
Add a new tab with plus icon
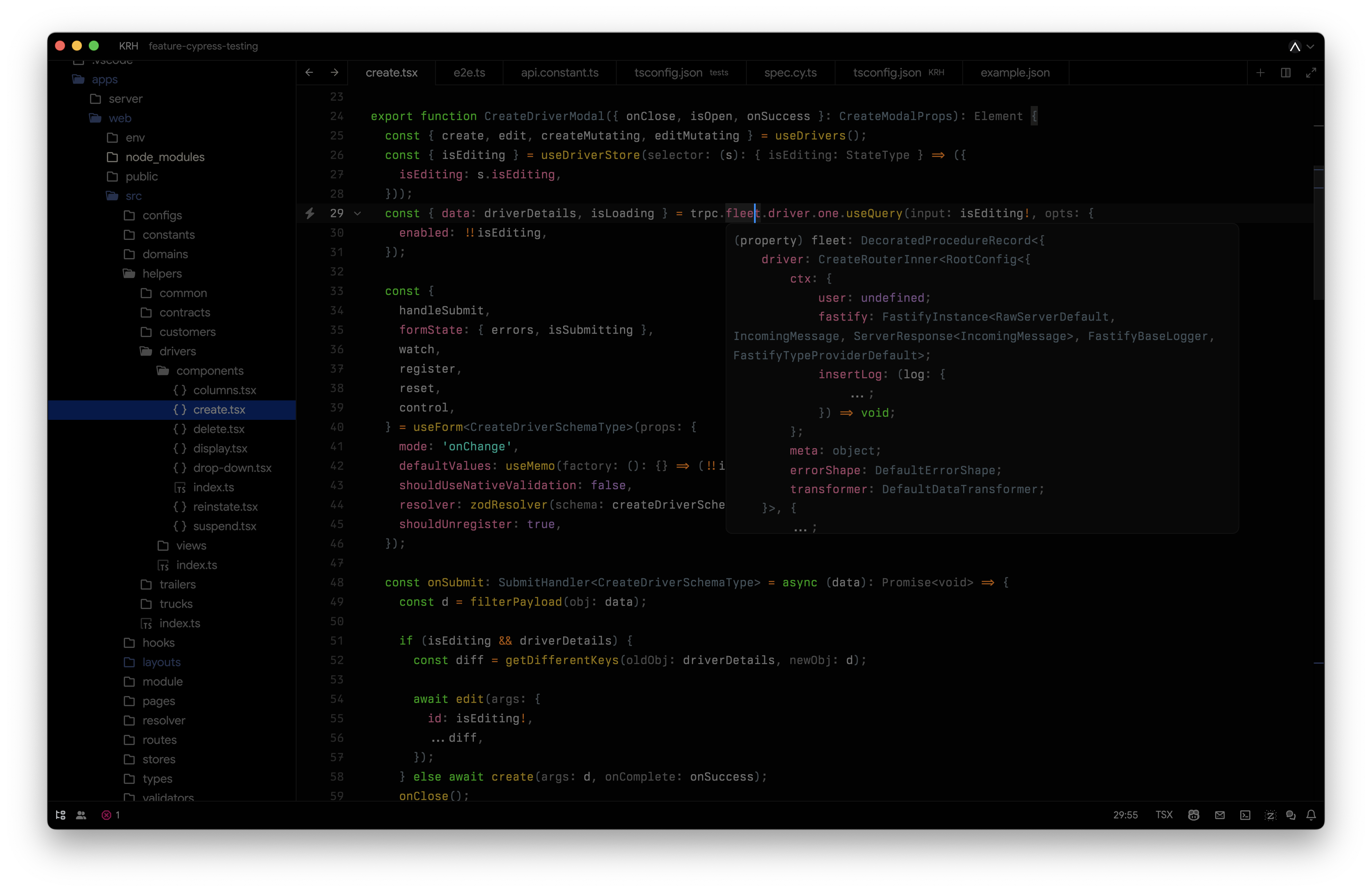pyautogui.click(x=1260, y=73)
